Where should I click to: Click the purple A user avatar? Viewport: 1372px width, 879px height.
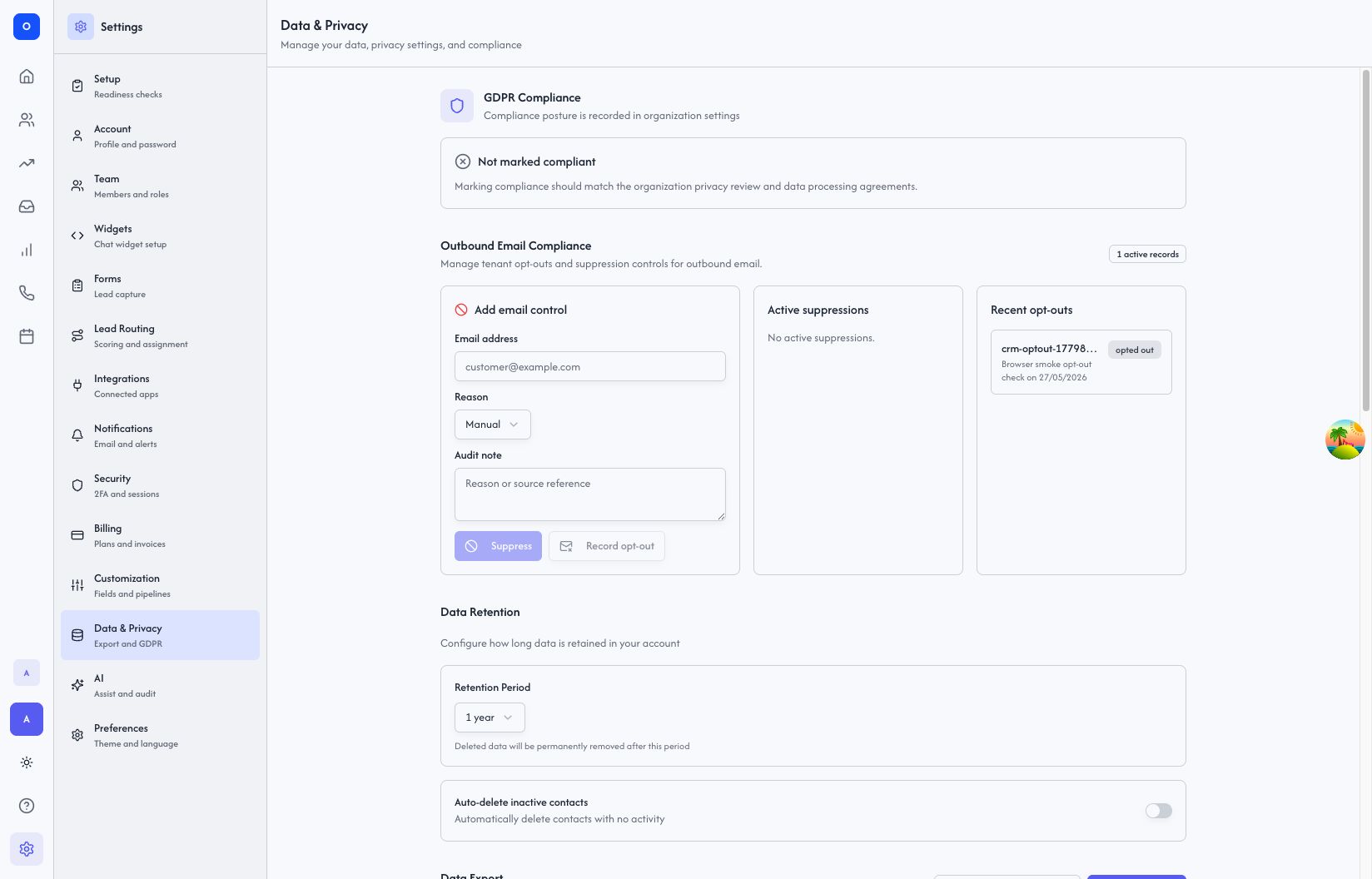27,719
